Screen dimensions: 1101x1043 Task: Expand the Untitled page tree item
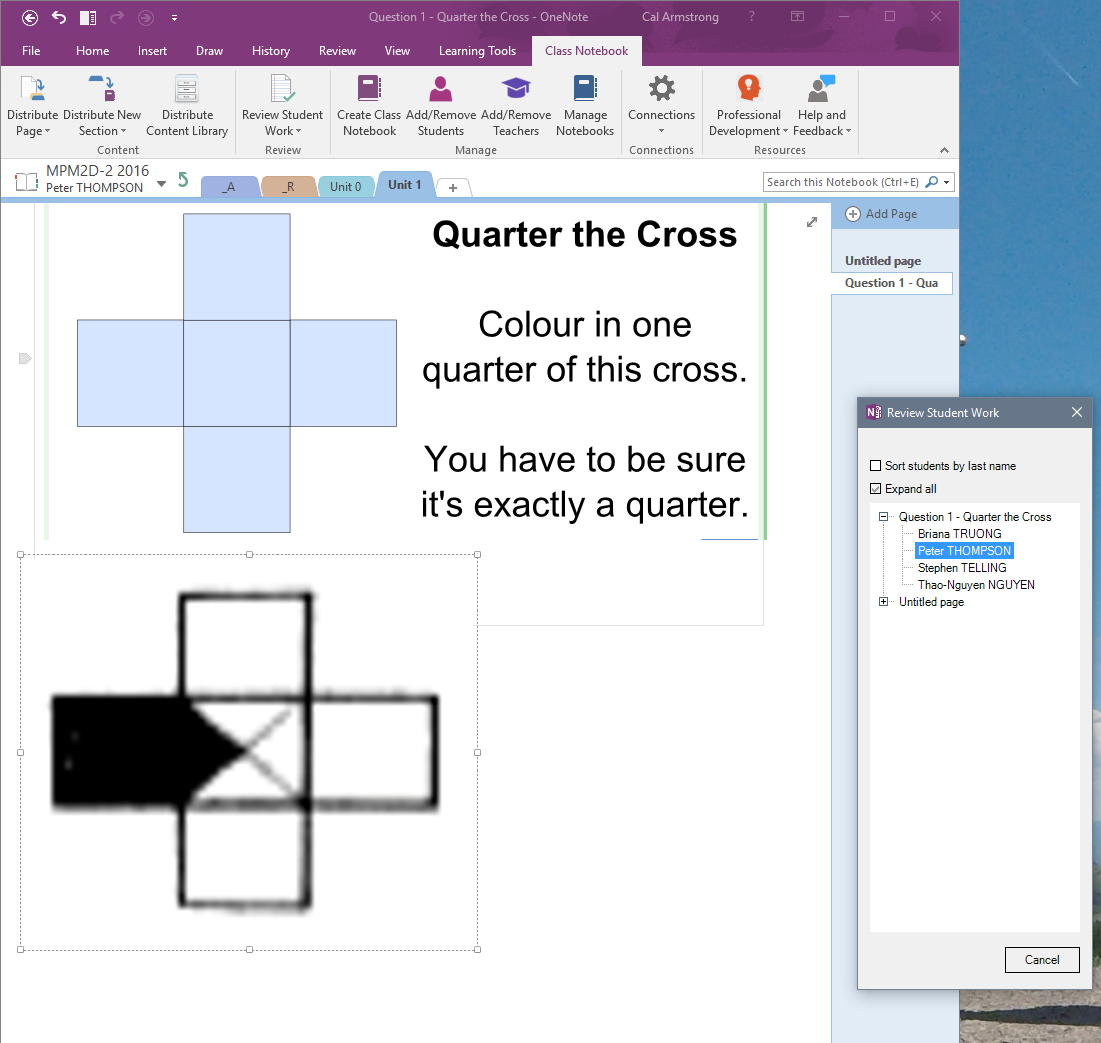coord(884,602)
